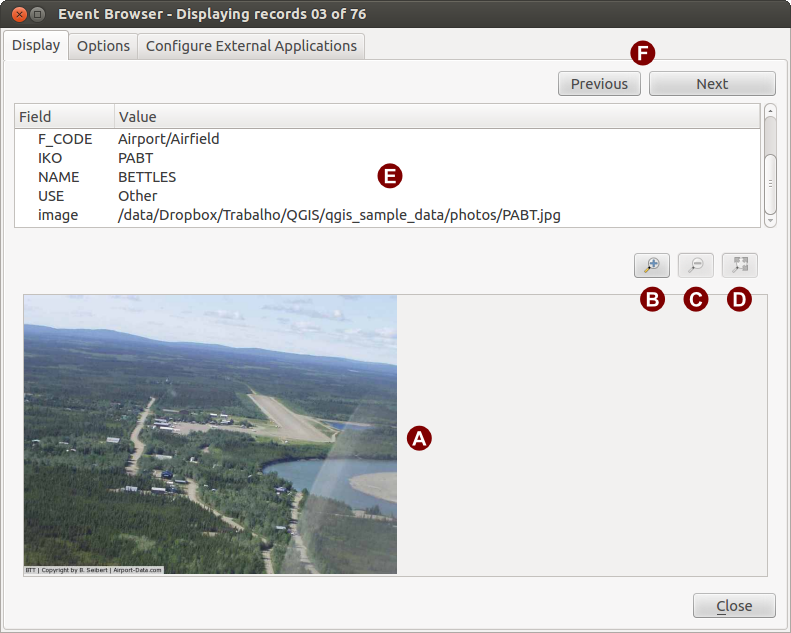Close the Event Browser window from title bar
791x633 pixels.
tap(17, 14)
